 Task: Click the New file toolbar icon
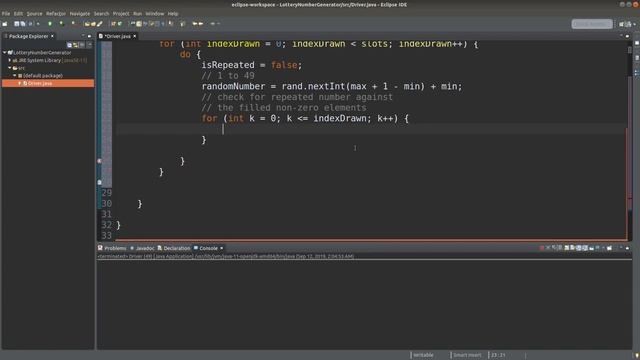click(5, 24)
